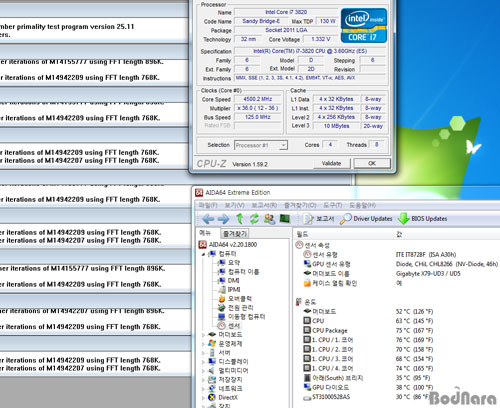Open the 즐겨찾기(O) menu in AIDA64
Viewport: 500px width, 408px height.
tap(300, 205)
